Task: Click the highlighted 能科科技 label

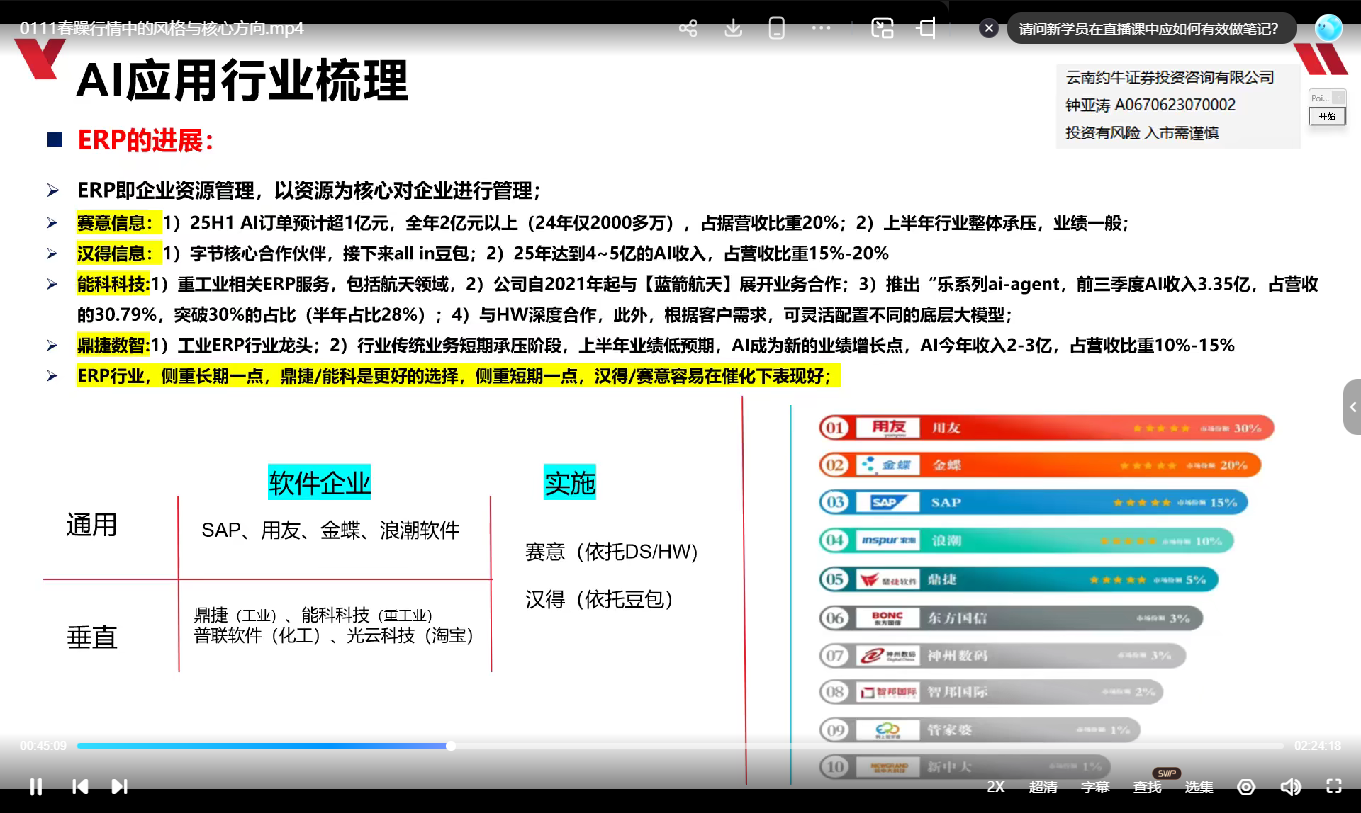Action: pos(112,284)
